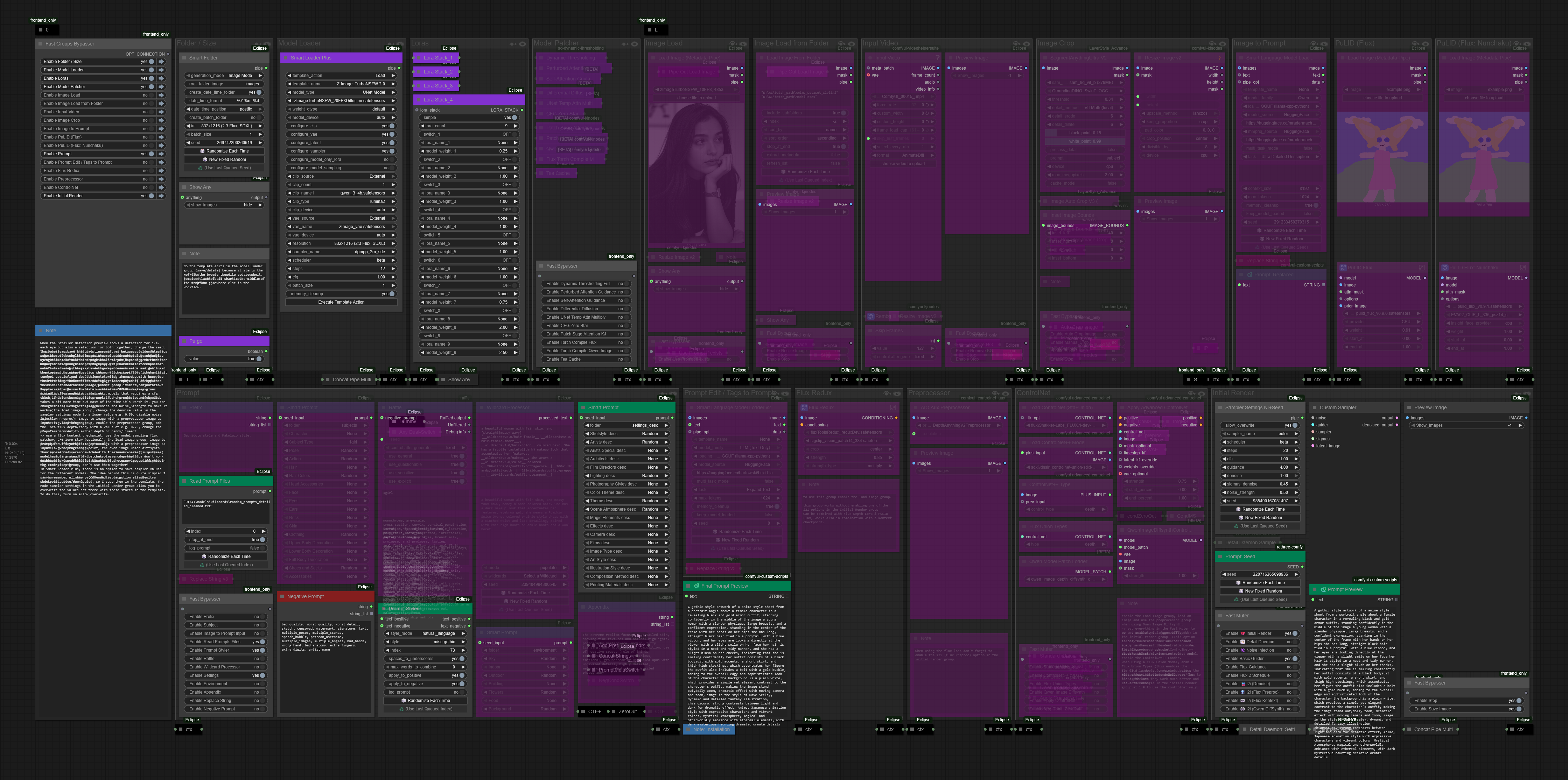The height and width of the screenshot is (780, 1568).
Task: Click New Fixed Random in Sampler Settings NI+Seed
Action: pos(1259,518)
